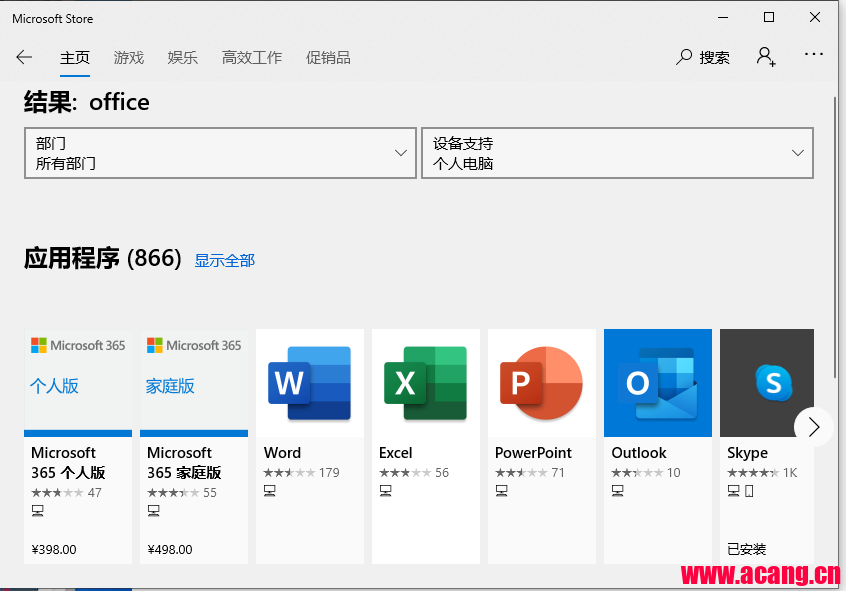Viewport: 846px width, 591px height.
Task: Click the Microsoft 365 家庭版 title
Action: pos(184,463)
